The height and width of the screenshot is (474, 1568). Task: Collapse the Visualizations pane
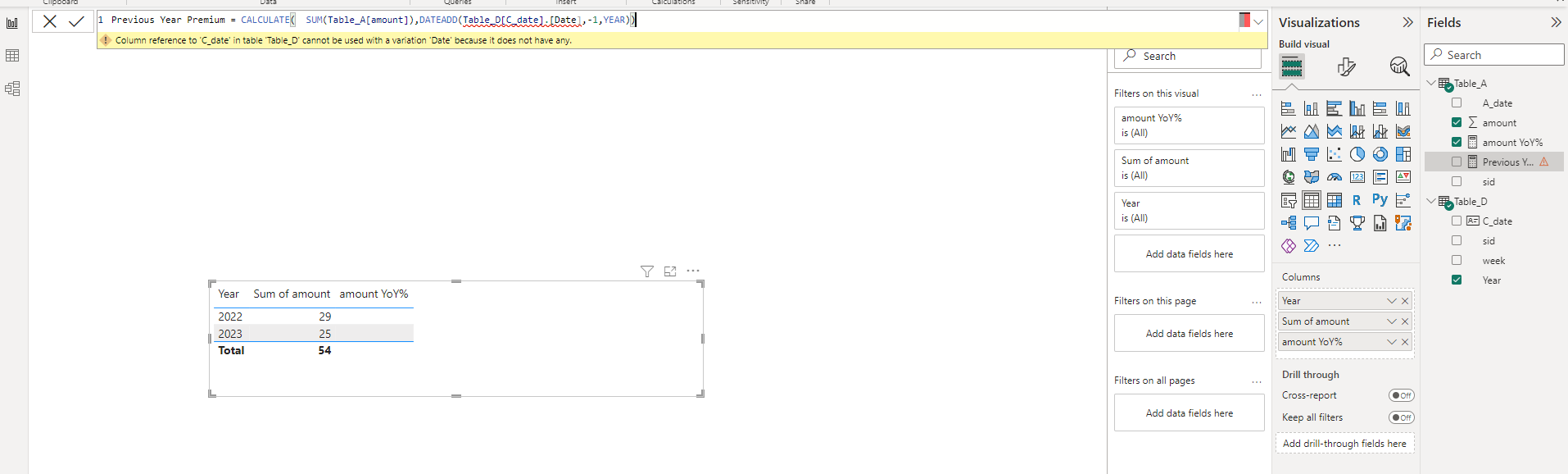click(x=1407, y=23)
